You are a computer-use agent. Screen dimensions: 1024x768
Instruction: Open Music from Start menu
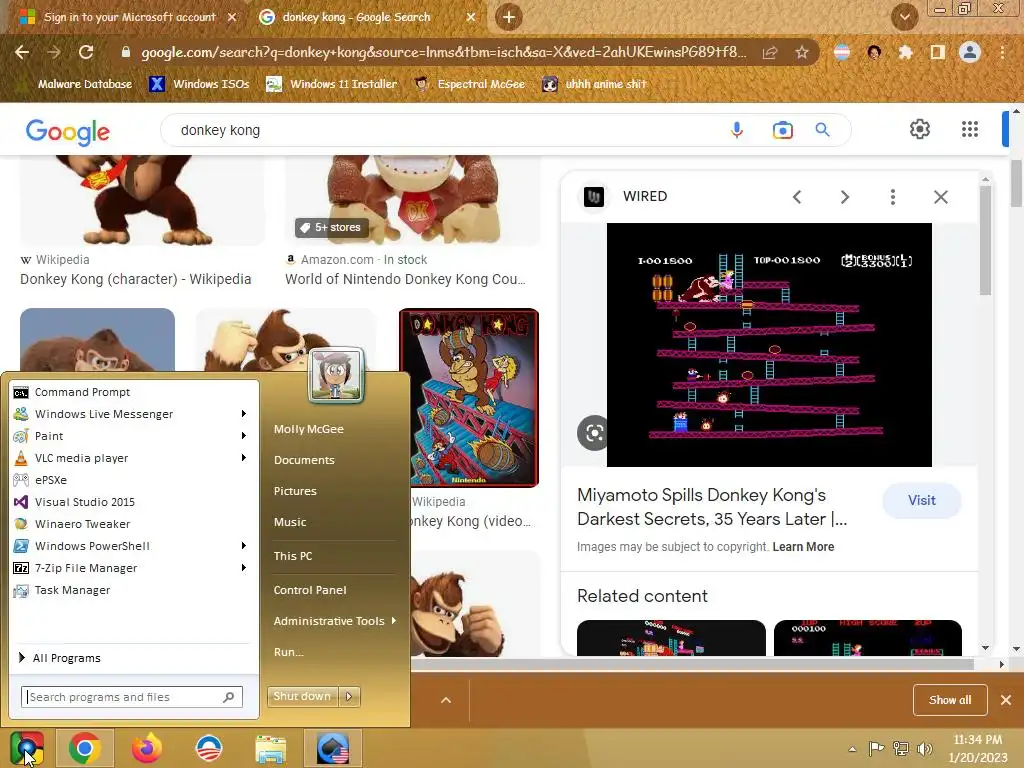[290, 522]
